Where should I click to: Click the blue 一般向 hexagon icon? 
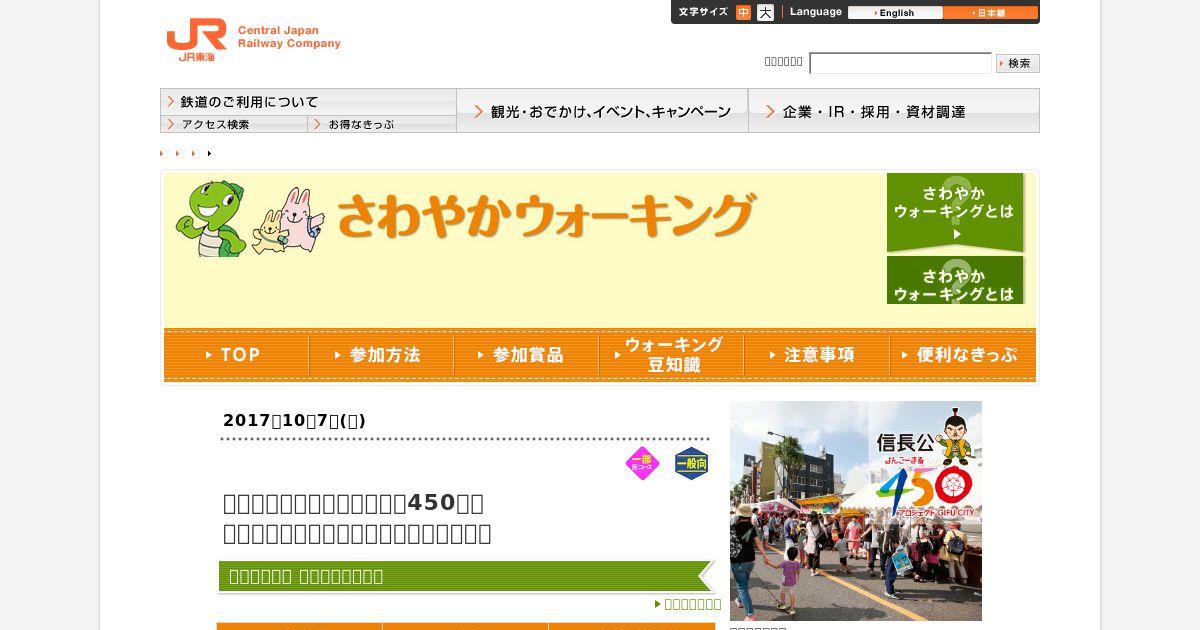pos(691,463)
